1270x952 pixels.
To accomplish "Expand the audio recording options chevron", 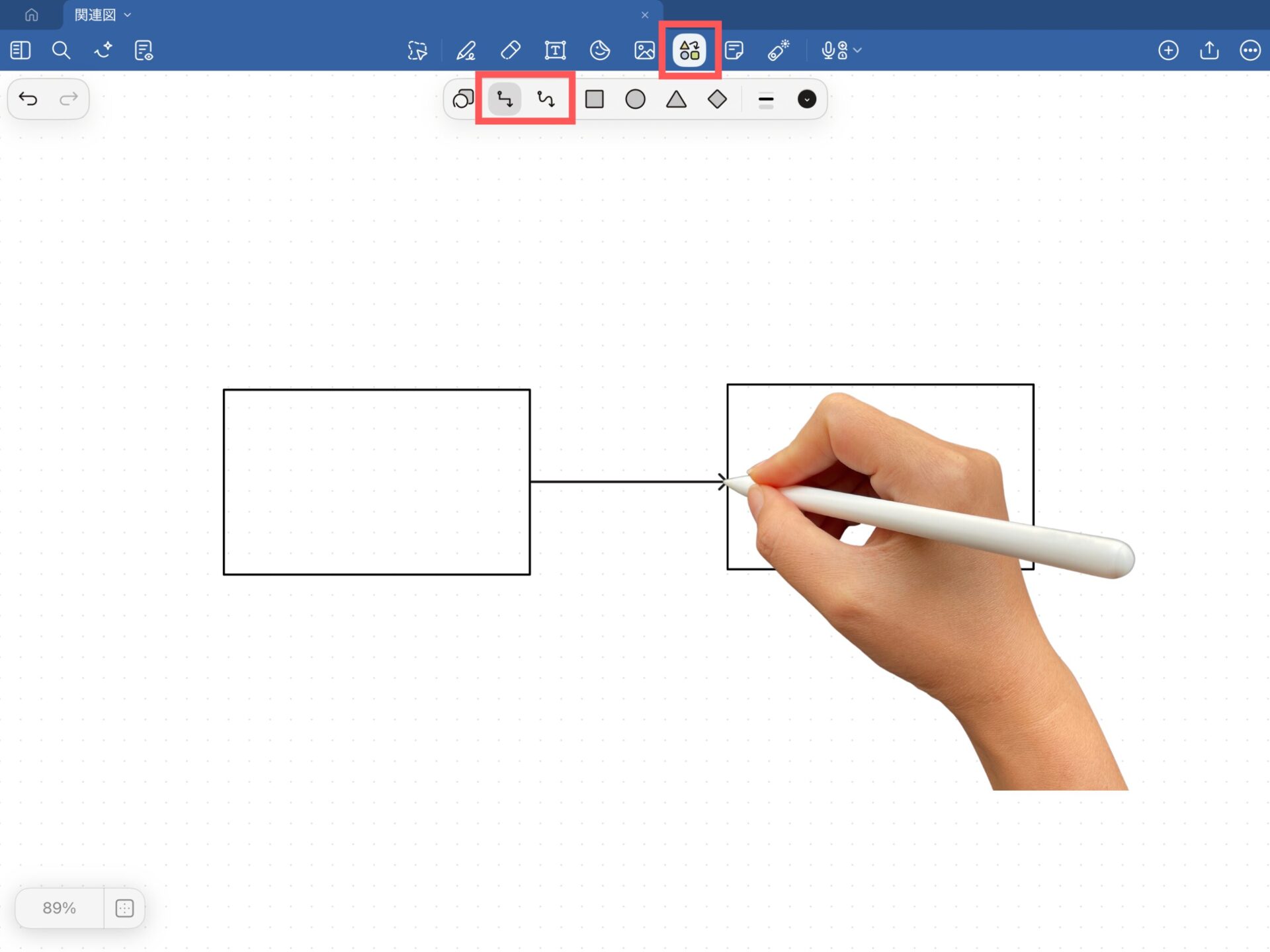I will pos(858,50).
